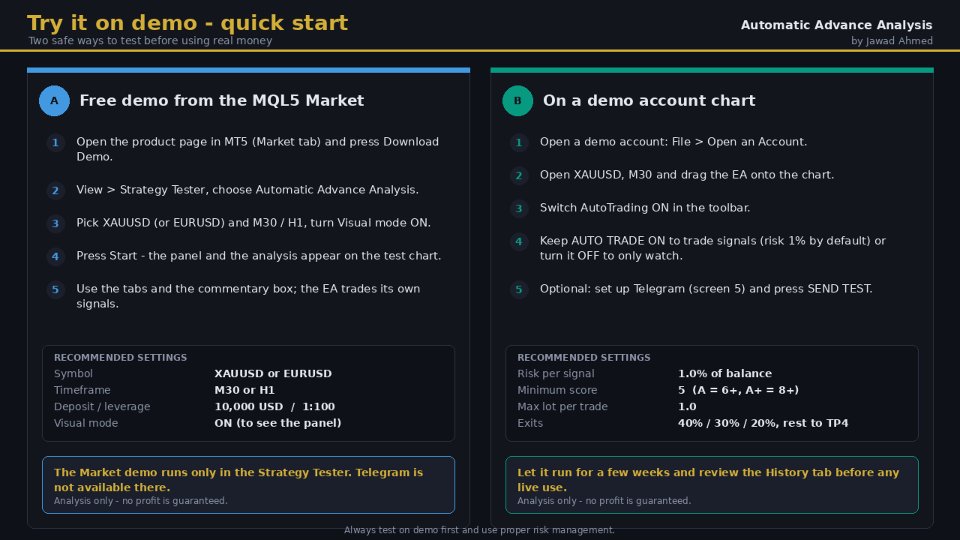Click the author line "by Jawad Ahmed"
The width and height of the screenshot is (960, 540).
tap(891, 41)
